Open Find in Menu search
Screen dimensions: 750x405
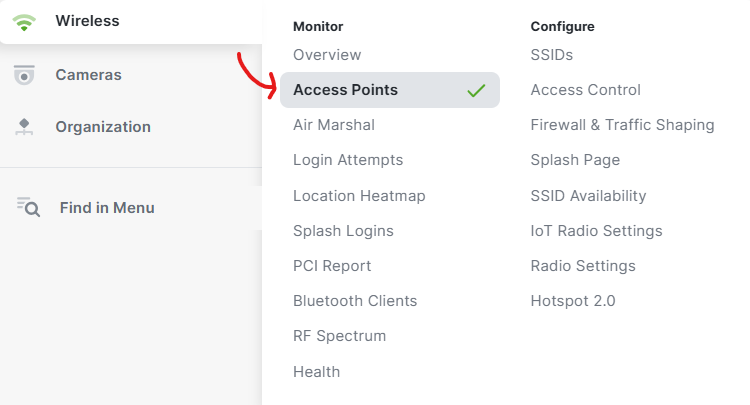tap(131, 208)
